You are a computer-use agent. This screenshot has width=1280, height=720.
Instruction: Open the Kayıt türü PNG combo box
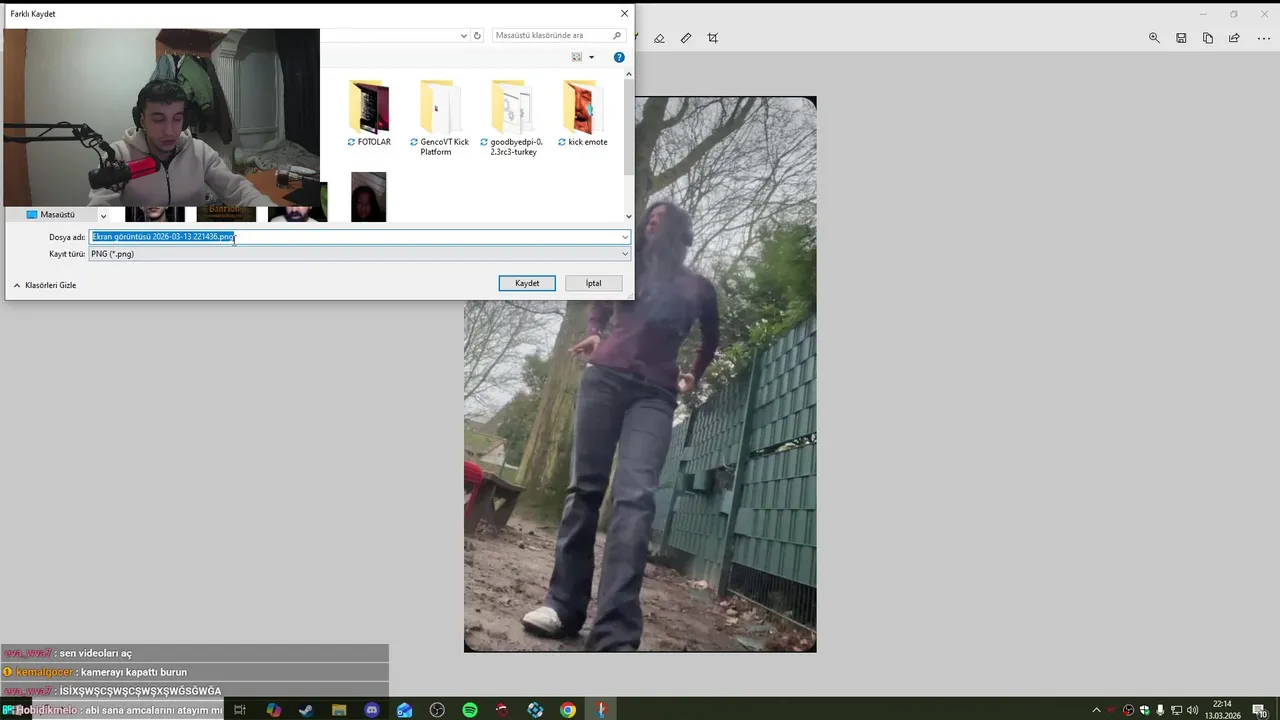pyautogui.click(x=360, y=254)
